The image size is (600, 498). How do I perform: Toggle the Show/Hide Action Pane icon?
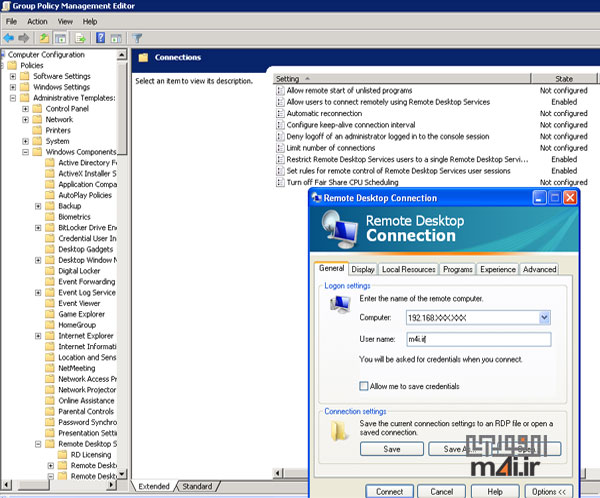pyautogui.click(x=116, y=38)
